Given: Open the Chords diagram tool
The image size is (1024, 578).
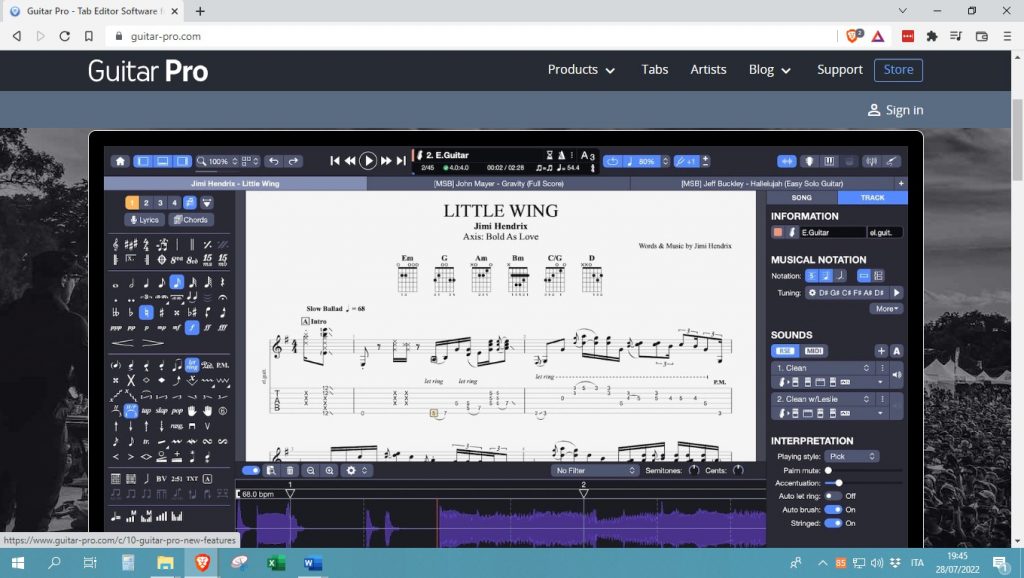Looking at the screenshot, I should pyautogui.click(x=190, y=220).
